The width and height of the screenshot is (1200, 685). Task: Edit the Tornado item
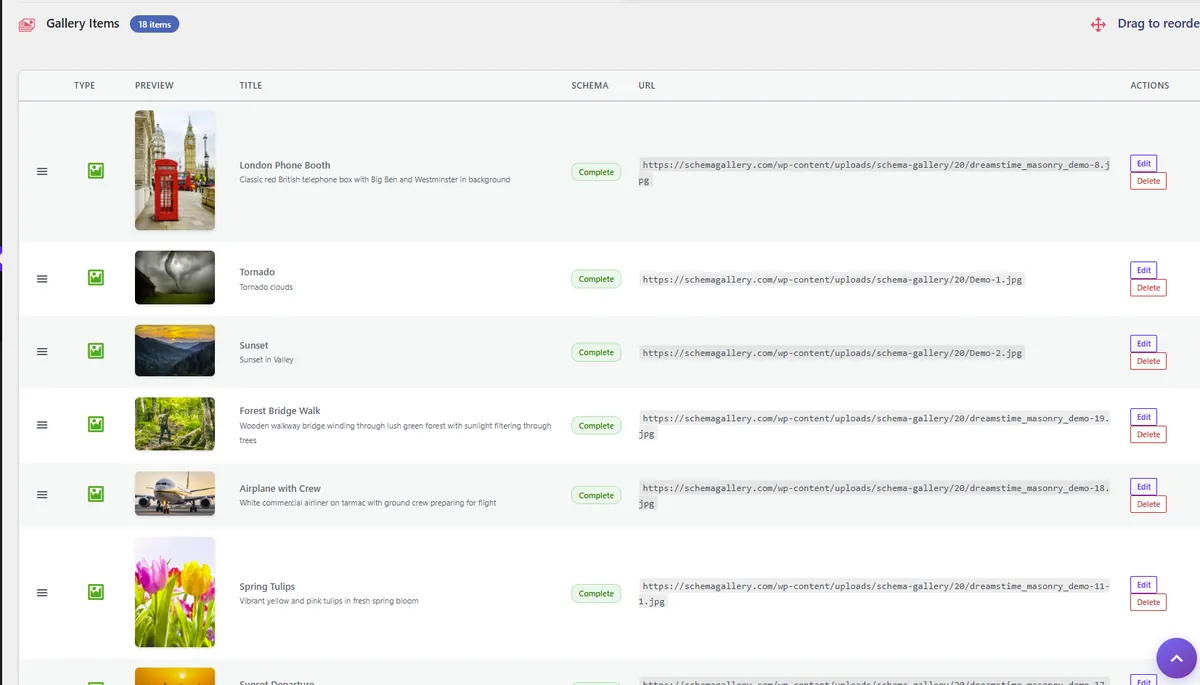tap(1144, 270)
